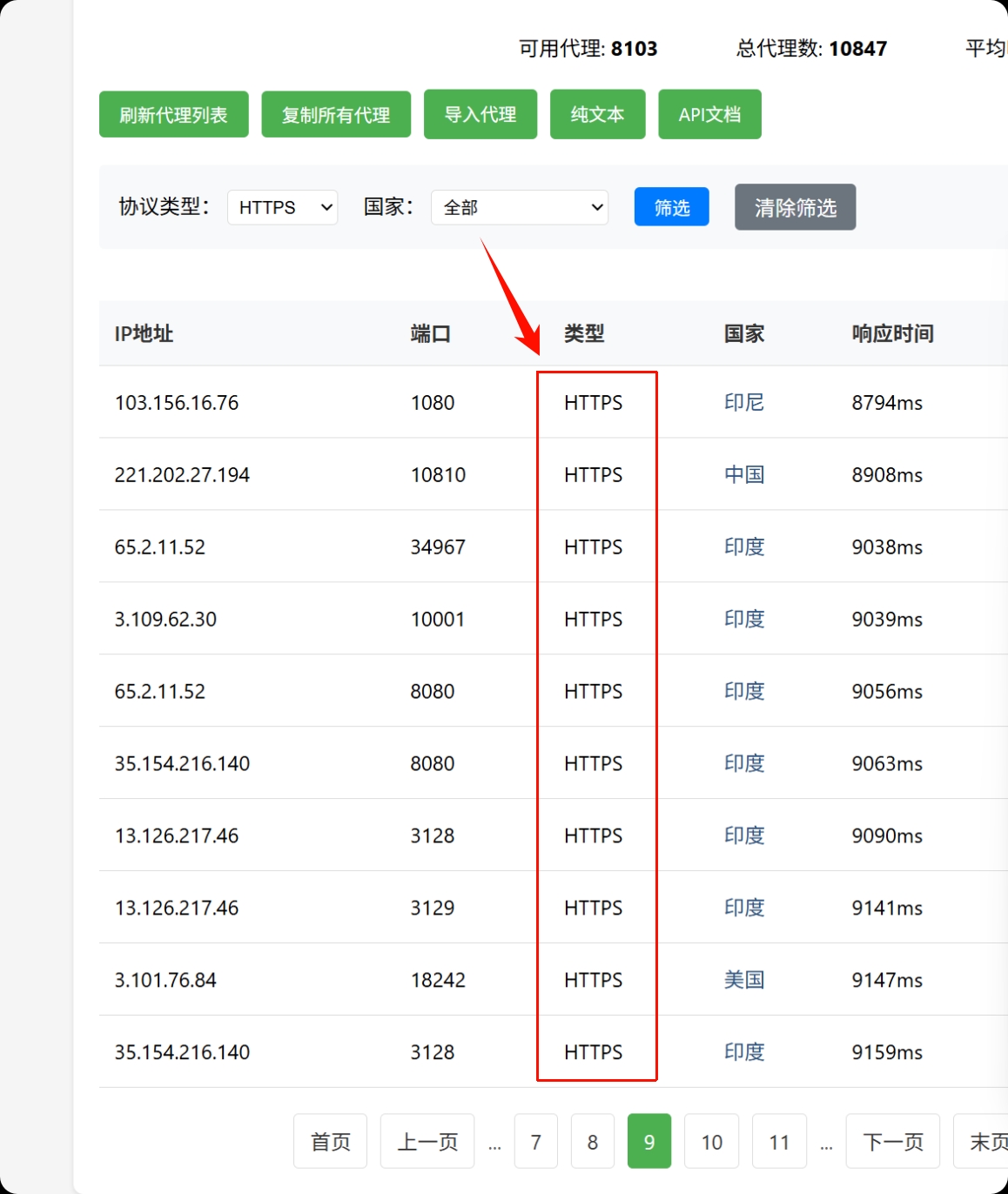1008x1194 pixels.
Task: Open the API文档 documentation
Action: pyautogui.click(x=709, y=115)
